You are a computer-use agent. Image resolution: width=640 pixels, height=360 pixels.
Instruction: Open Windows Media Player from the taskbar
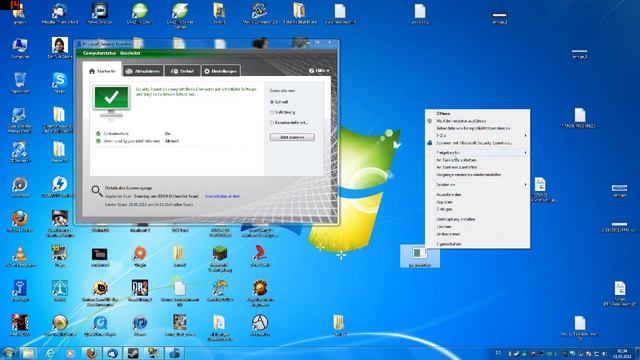(x=70, y=353)
